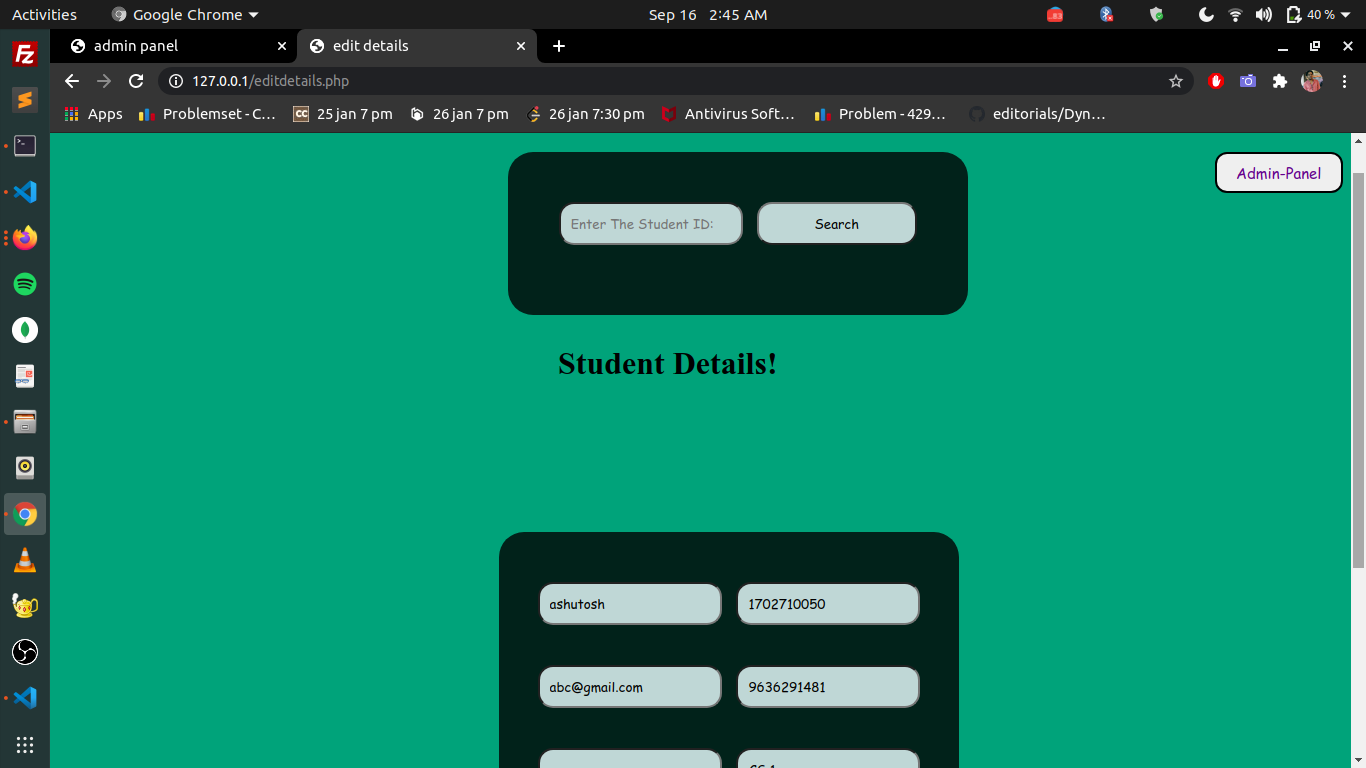This screenshot has width=1366, height=768.
Task: Launch VLC media player from dock
Action: pos(25,560)
